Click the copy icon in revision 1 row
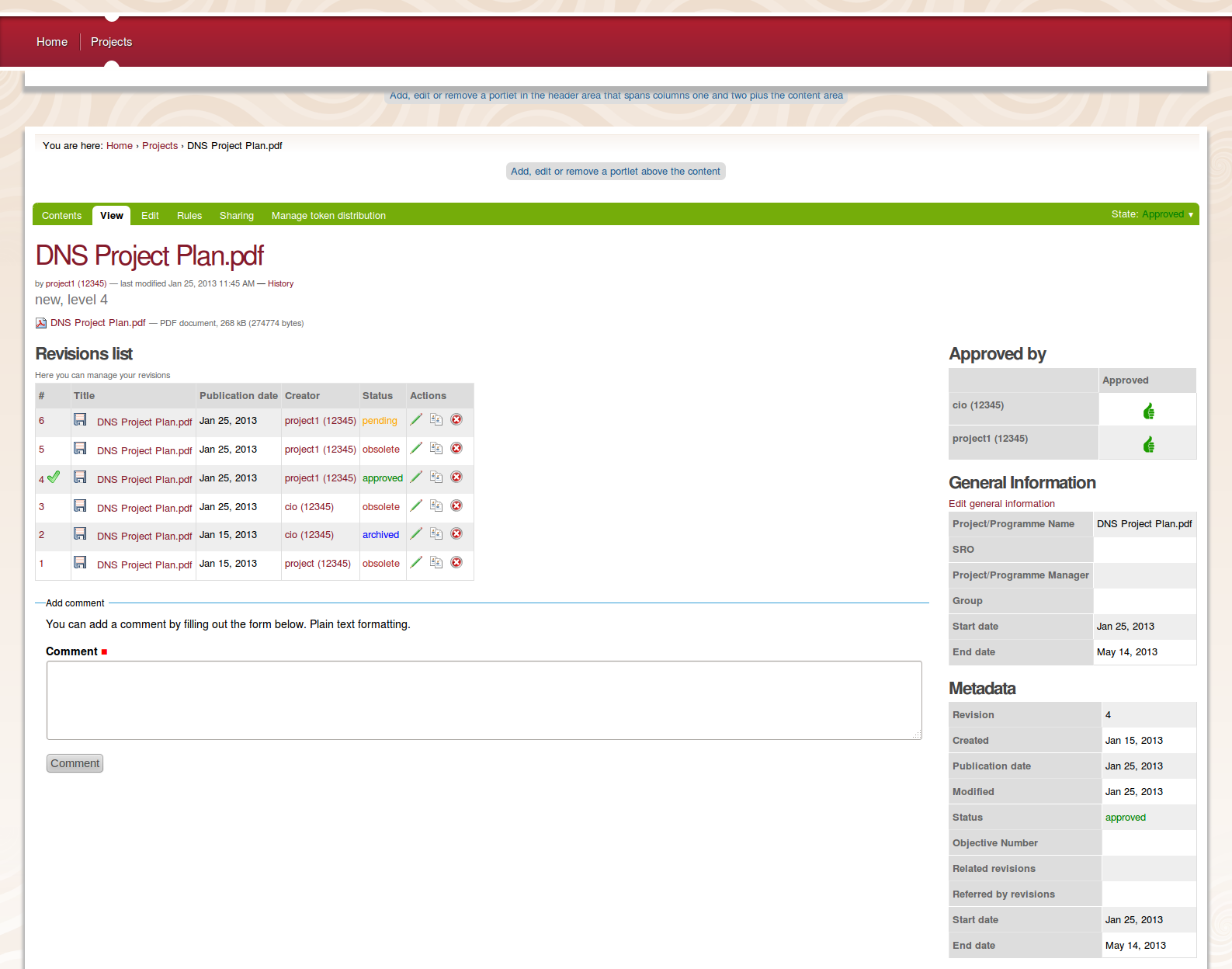This screenshot has width=1232, height=969. (x=436, y=562)
